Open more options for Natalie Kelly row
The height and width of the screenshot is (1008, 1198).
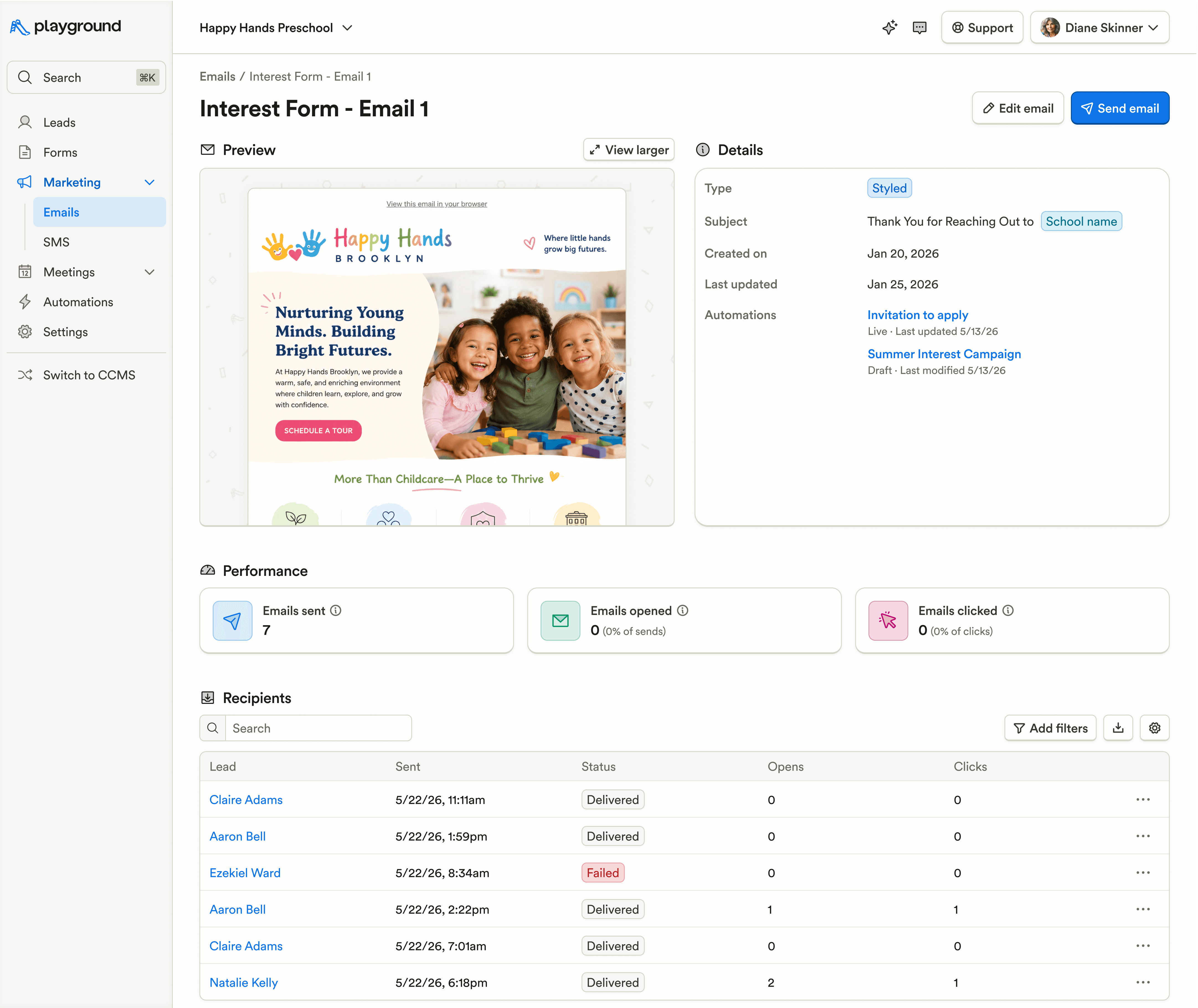[1143, 982]
